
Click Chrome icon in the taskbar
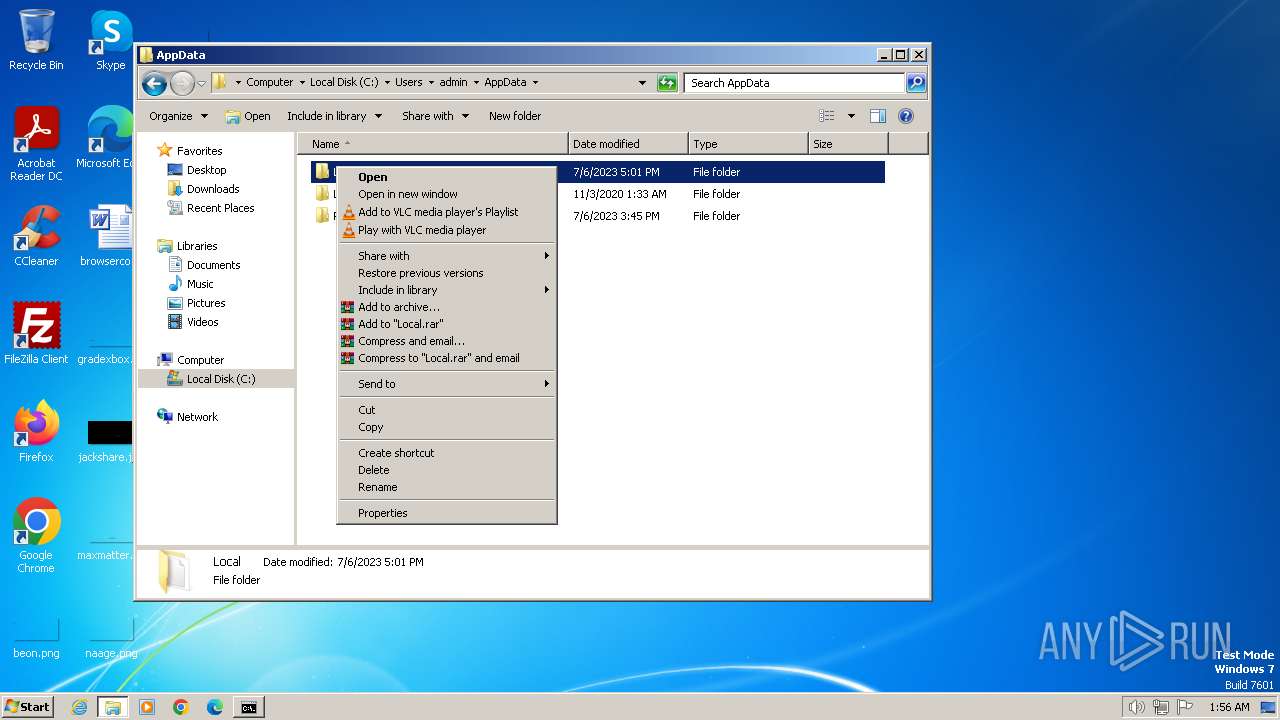181,707
